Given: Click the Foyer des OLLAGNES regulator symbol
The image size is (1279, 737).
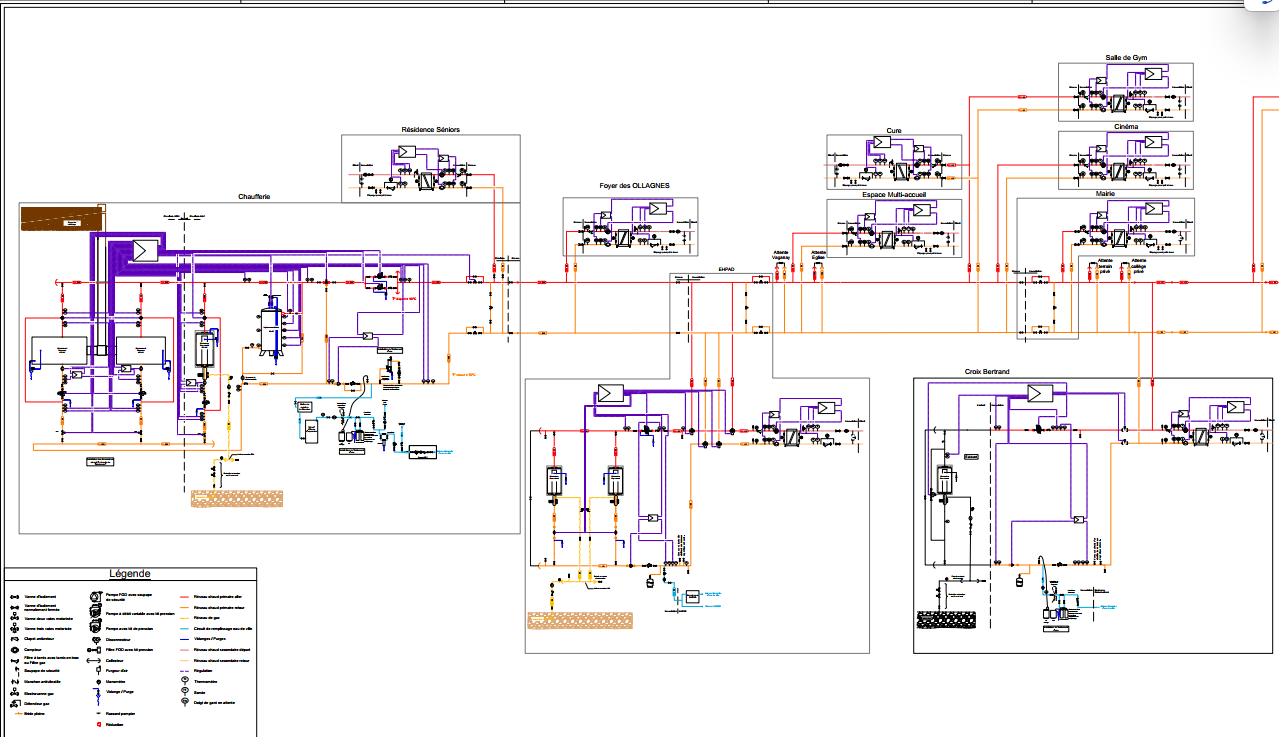Looking at the screenshot, I should tap(657, 209).
